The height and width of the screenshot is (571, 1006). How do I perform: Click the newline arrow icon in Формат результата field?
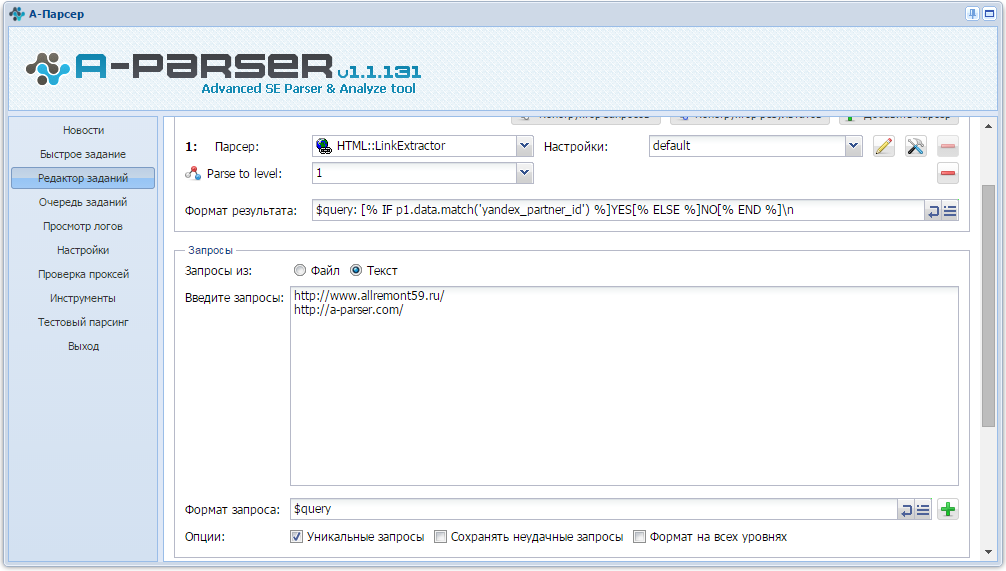933,210
